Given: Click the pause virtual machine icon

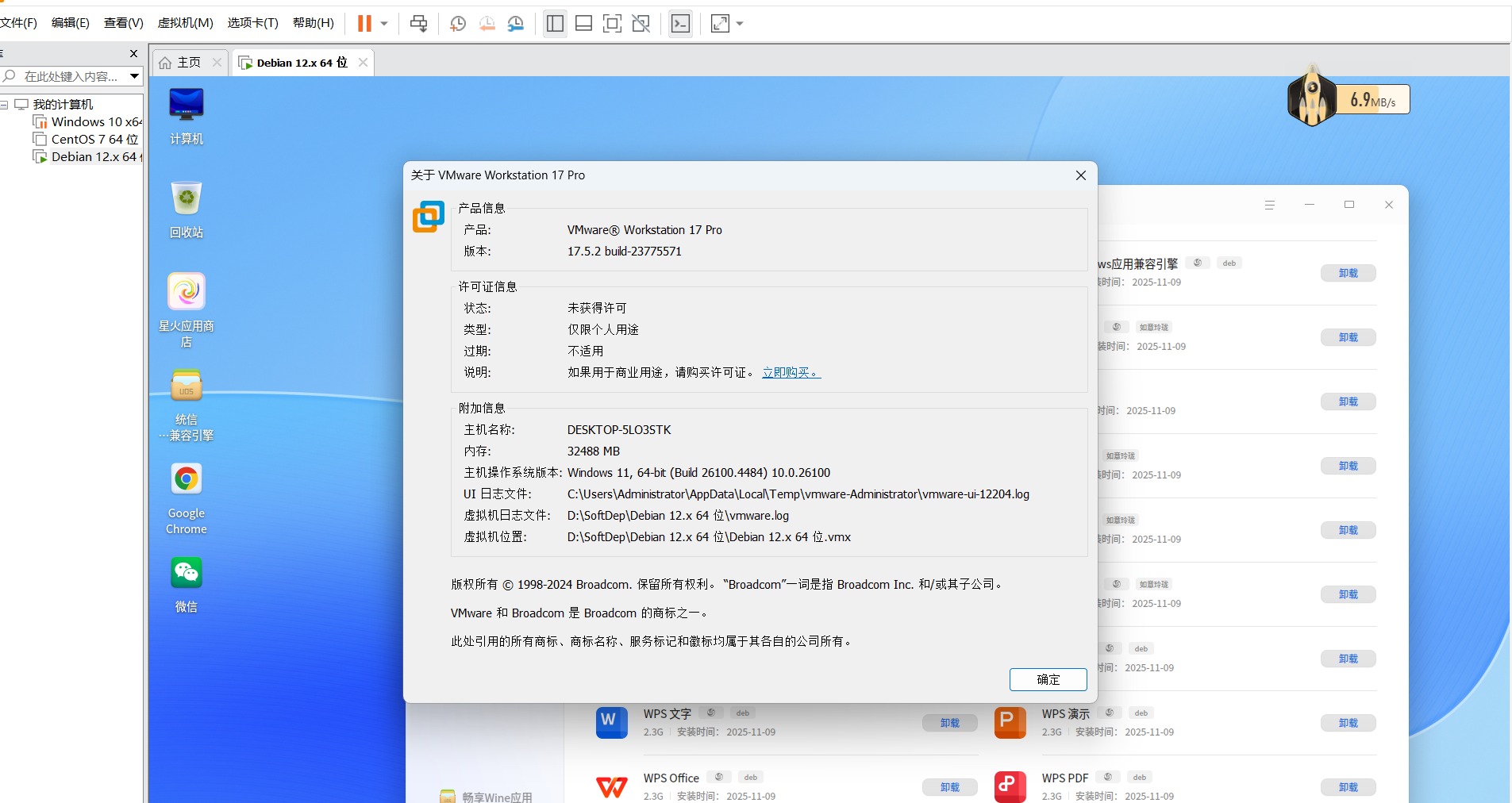Looking at the screenshot, I should [x=364, y=24].
